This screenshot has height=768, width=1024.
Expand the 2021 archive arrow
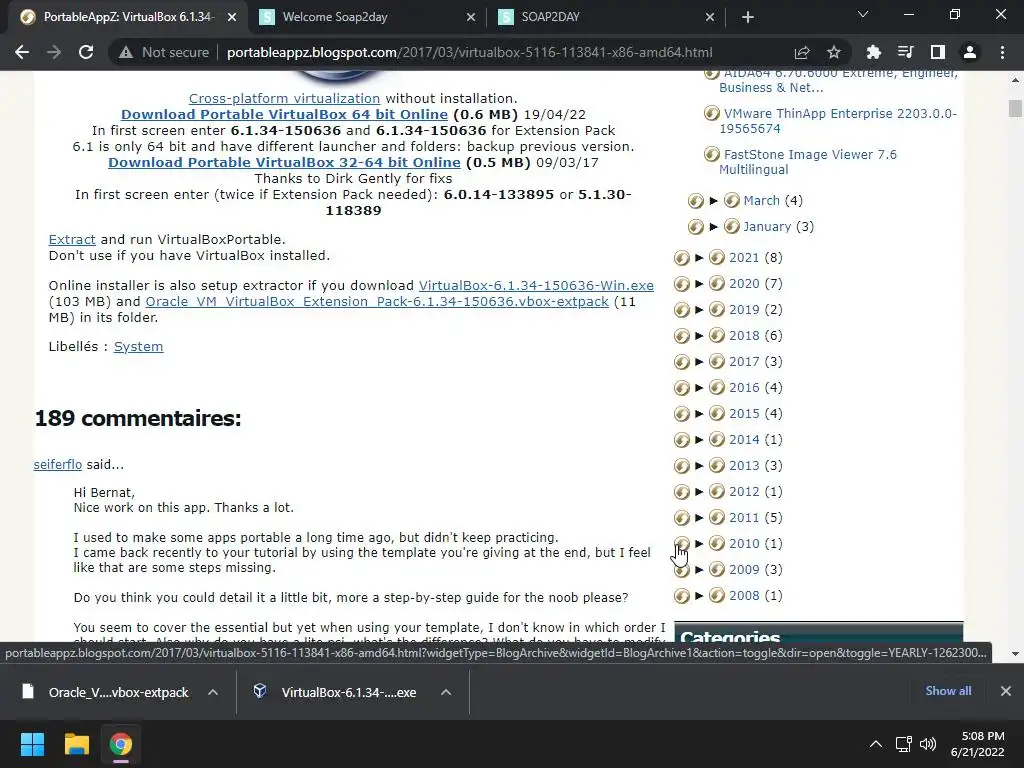coord(699,257)
